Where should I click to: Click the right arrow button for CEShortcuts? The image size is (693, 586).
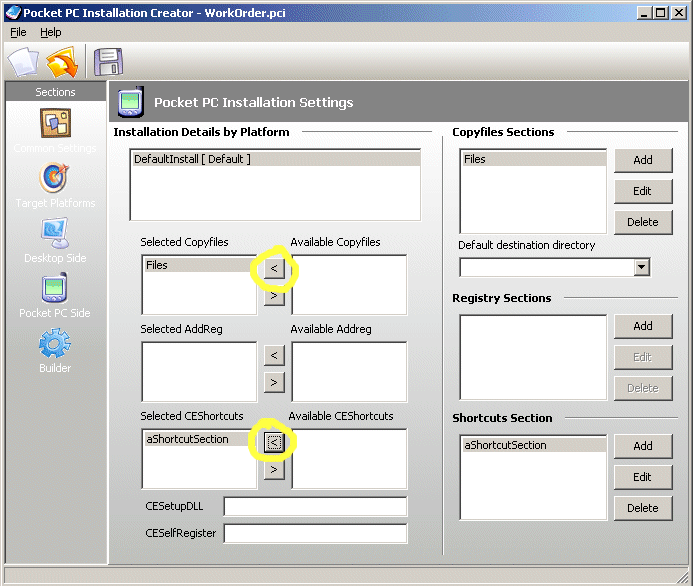click(x=274, y=469)
